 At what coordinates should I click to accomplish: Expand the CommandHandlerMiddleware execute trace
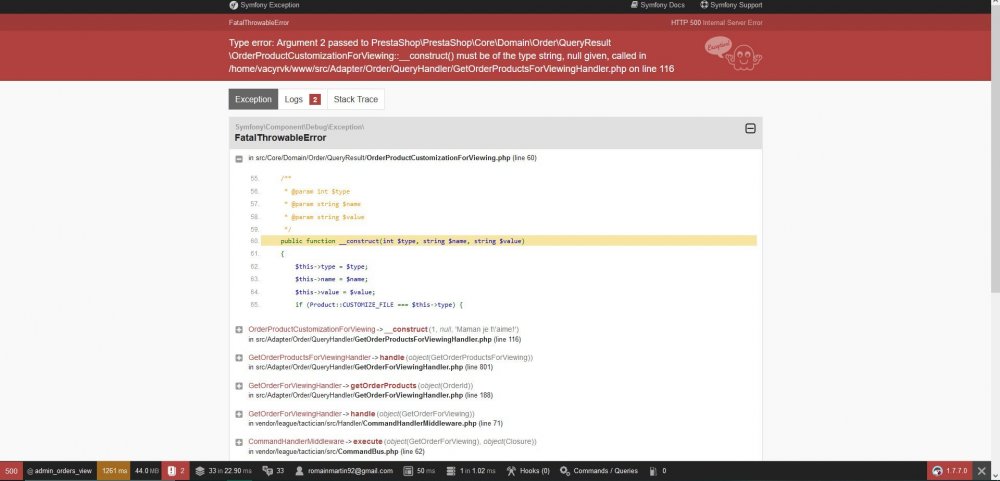click(239, 442)
